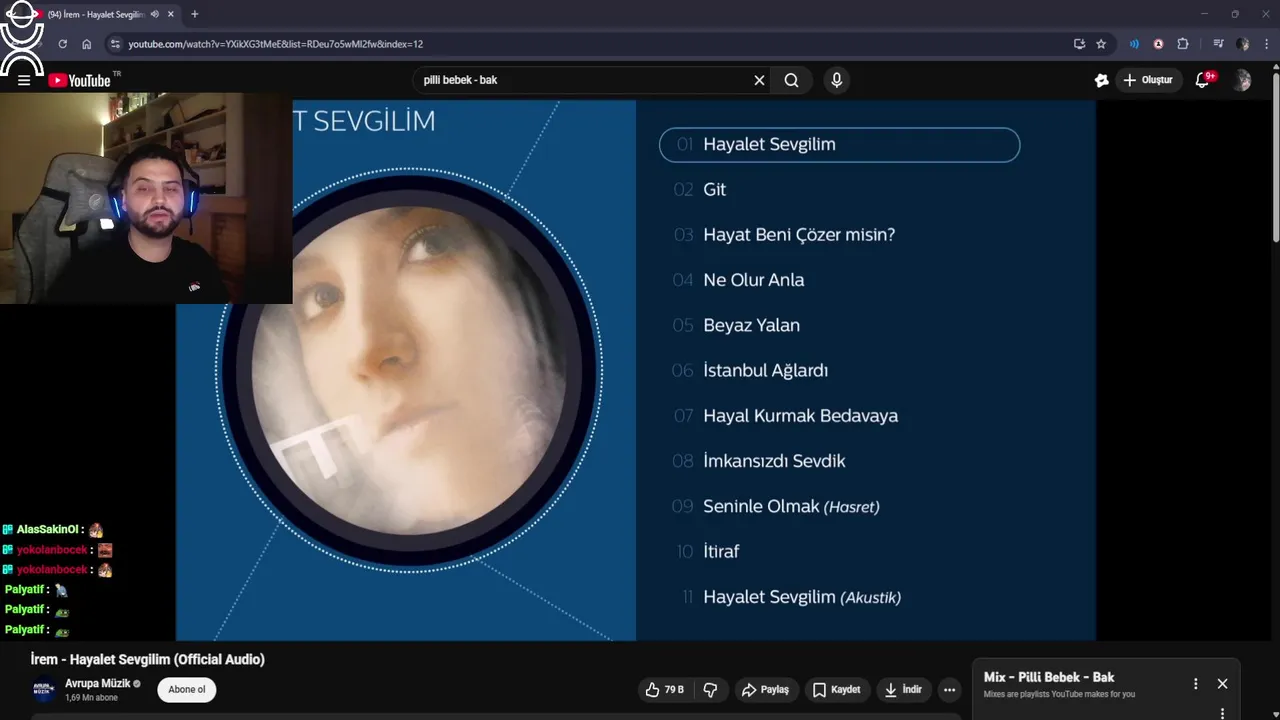This screenshot has width=1280, height=720.
Task: Open the Chrome three-dot menu
Action: click(1267, 44)
